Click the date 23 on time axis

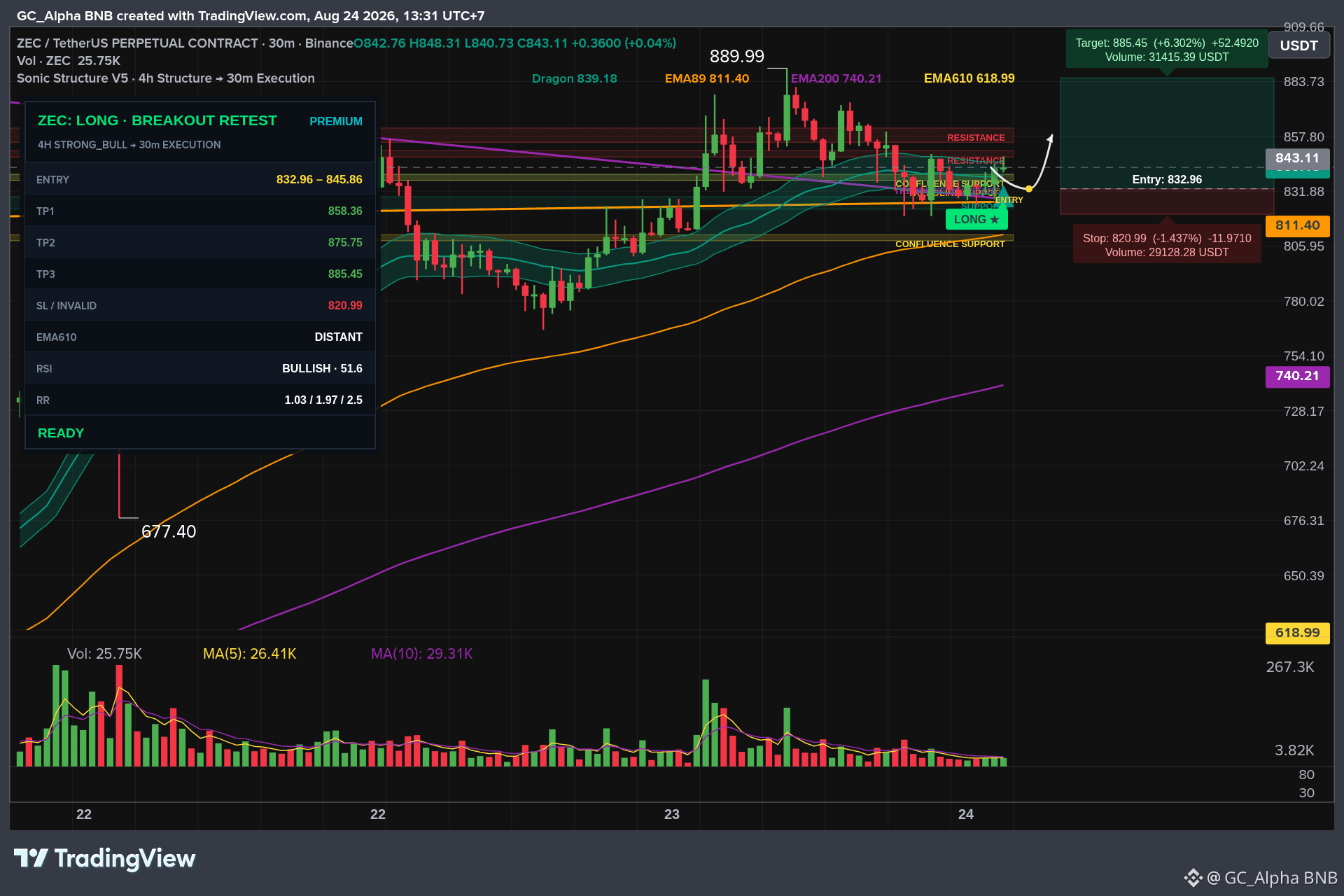(x=672, y=814)
